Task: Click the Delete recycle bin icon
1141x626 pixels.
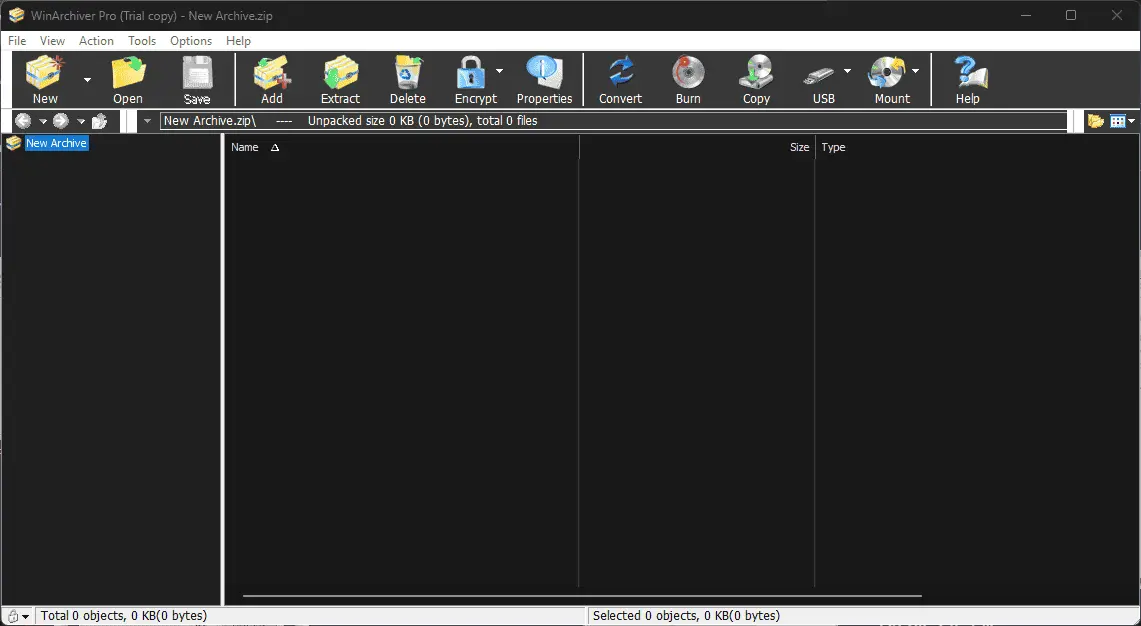Action: click(408, 73)
